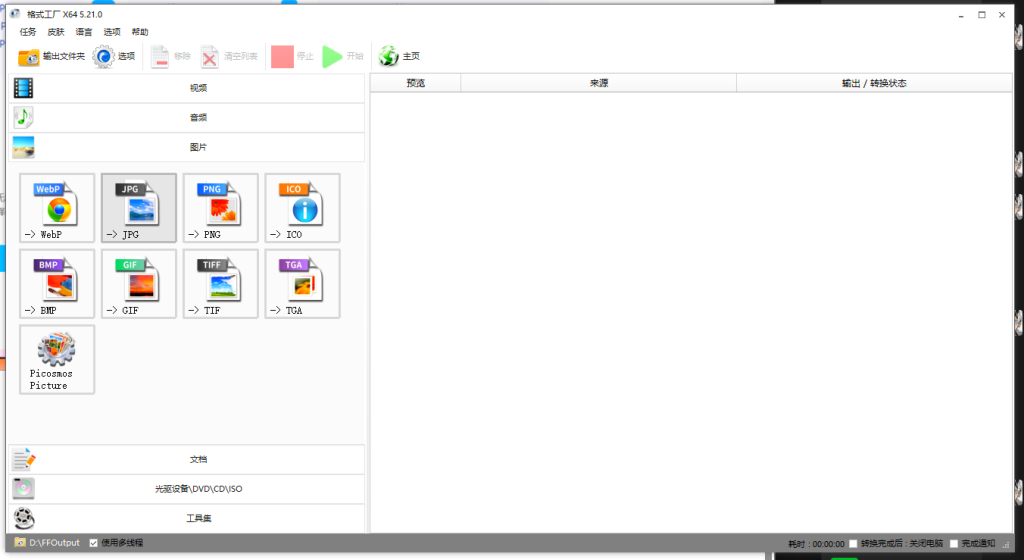Check the 完成通知 completion notification box

tap(953, 544)
